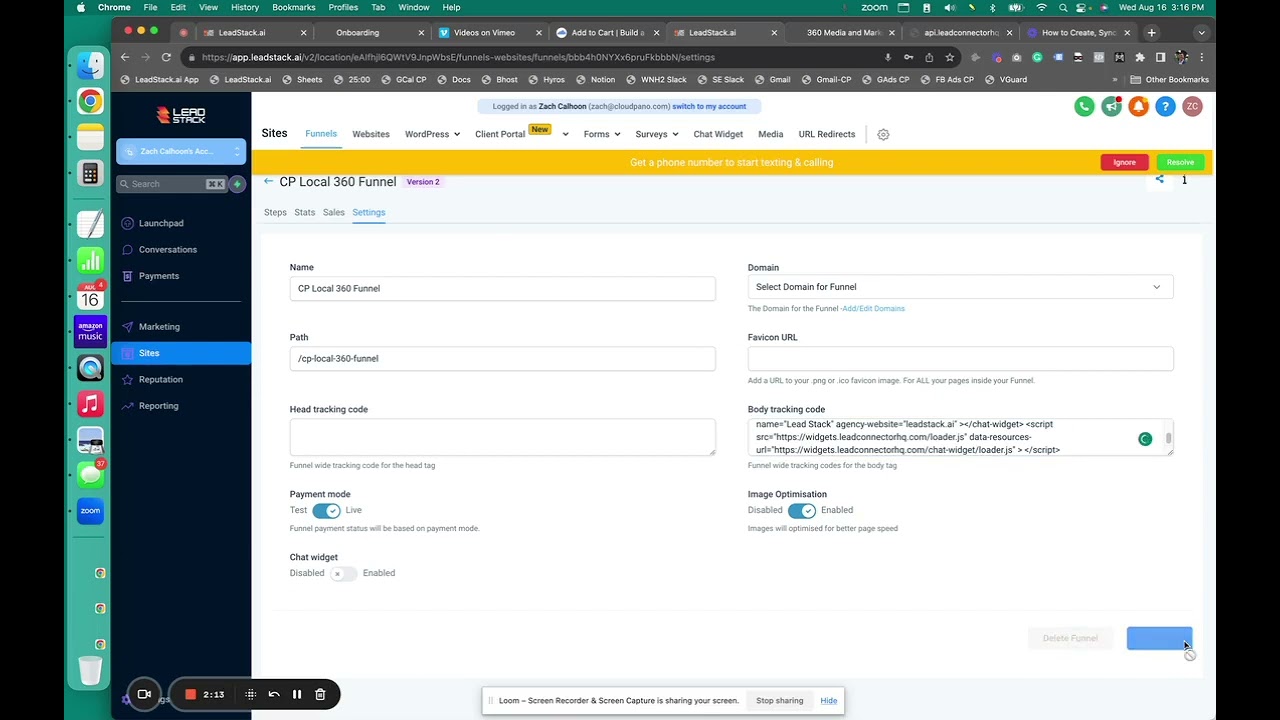Expand the Client Portal dropdown arrow

pyautogui.click(x=565, y=134)
